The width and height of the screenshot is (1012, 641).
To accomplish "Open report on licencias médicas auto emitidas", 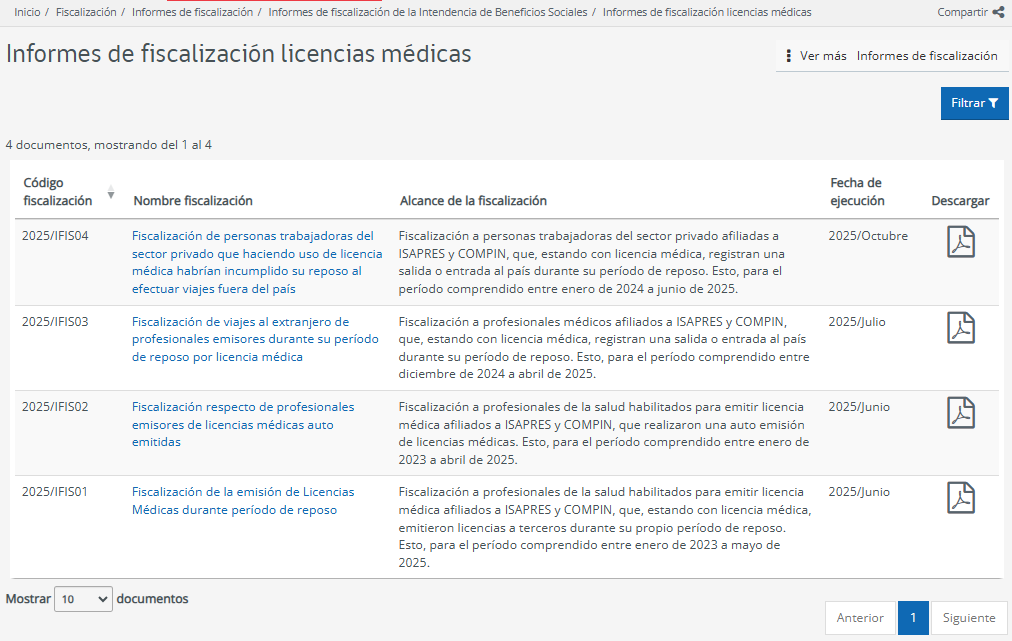I will coord(243,424).
